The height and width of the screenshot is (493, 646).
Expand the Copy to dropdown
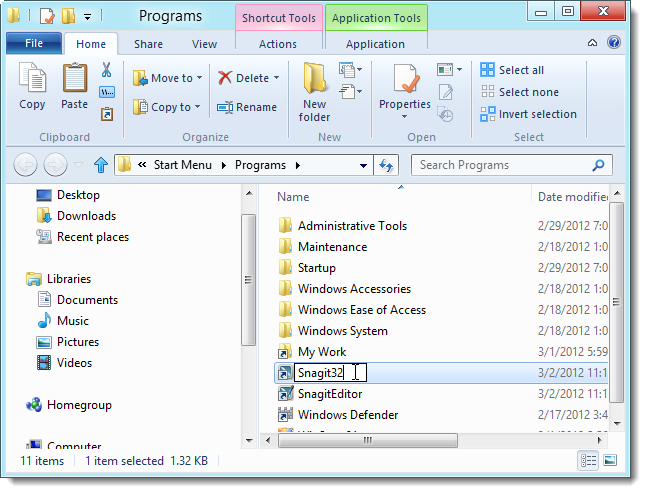click(198, 107)
